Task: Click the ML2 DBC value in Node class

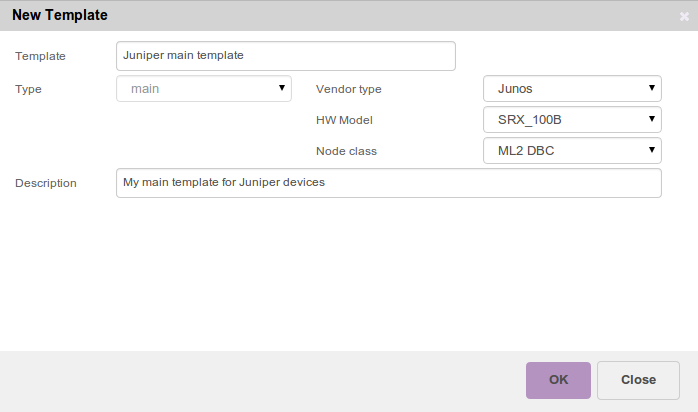Action: 527,151
